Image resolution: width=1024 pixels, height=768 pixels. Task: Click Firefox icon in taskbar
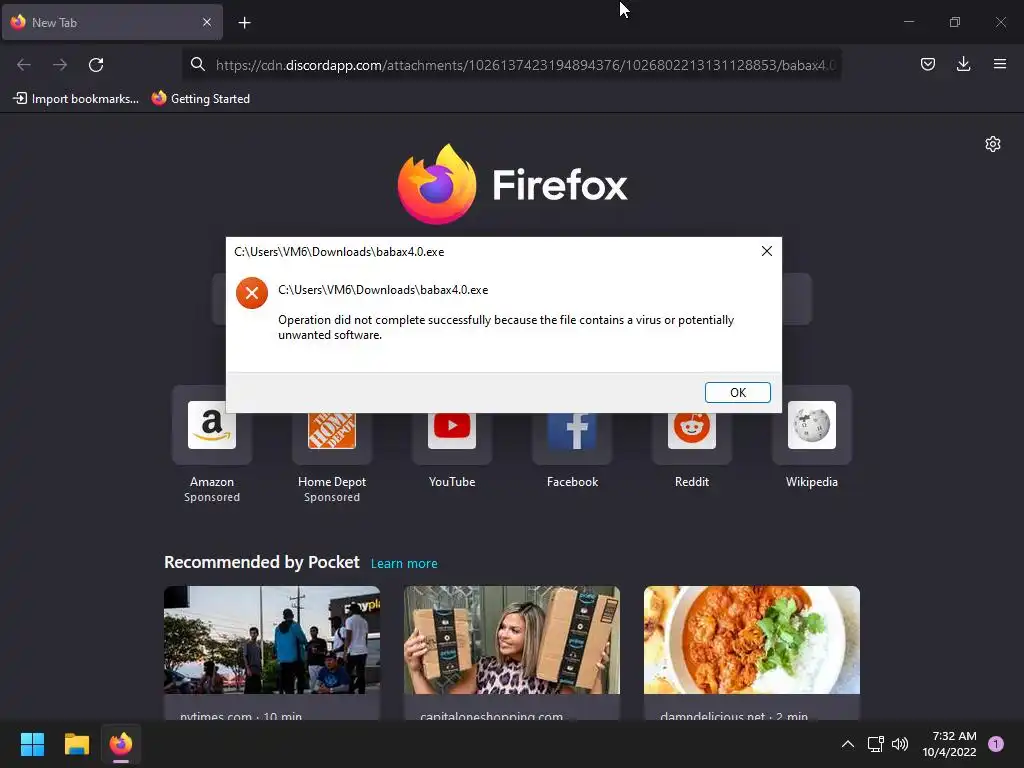pyautogui.click(x=121, y=744)
